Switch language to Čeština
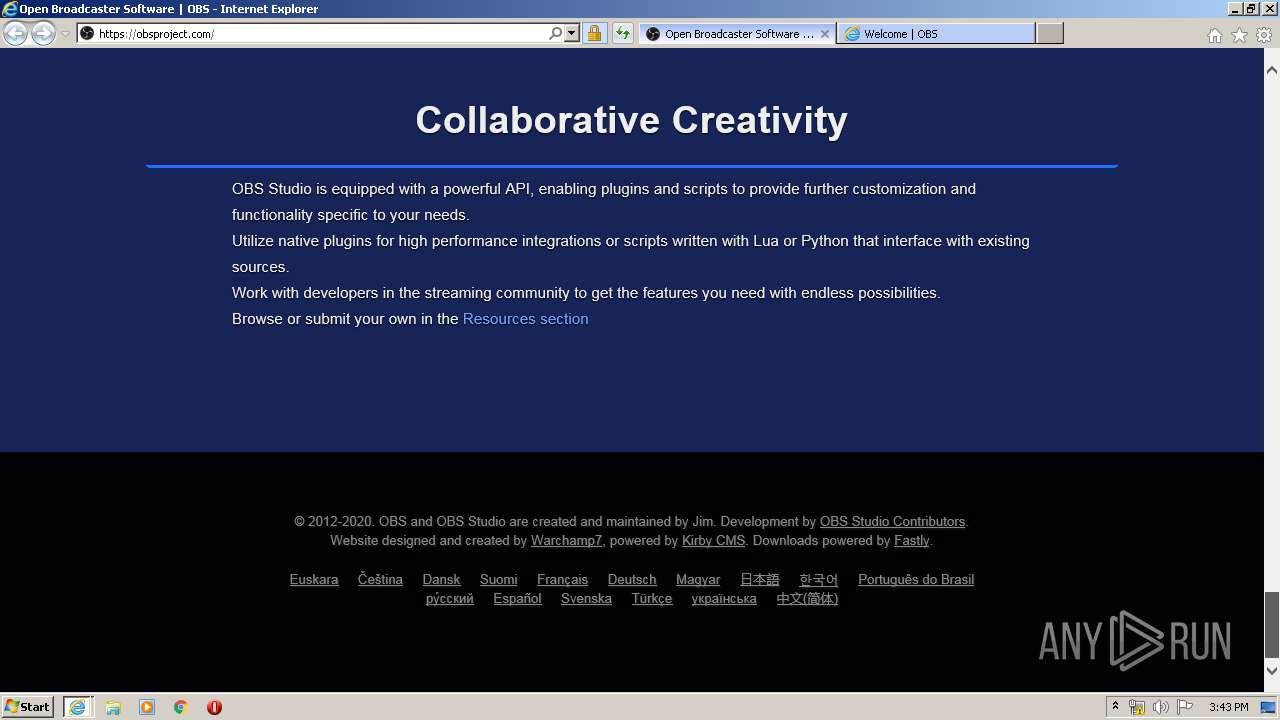Viewport: 1280px width, 720px height. 380,580
